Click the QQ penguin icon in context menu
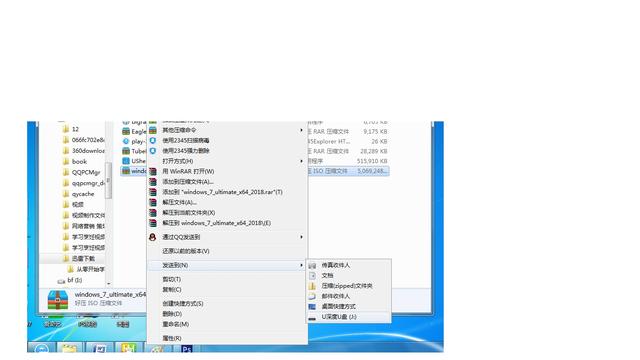Screen dimensions: 640x360 tap(153, 237)
